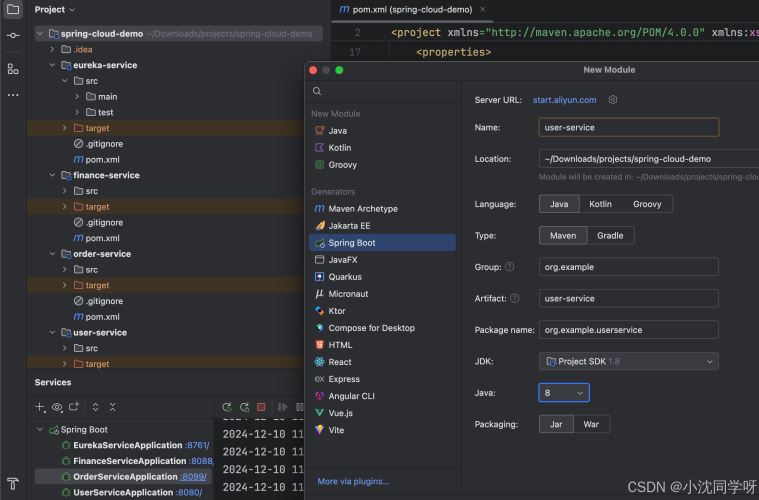
Task: Collapse the spring-cloud-demo root node
Action: (x=40, y=34)
